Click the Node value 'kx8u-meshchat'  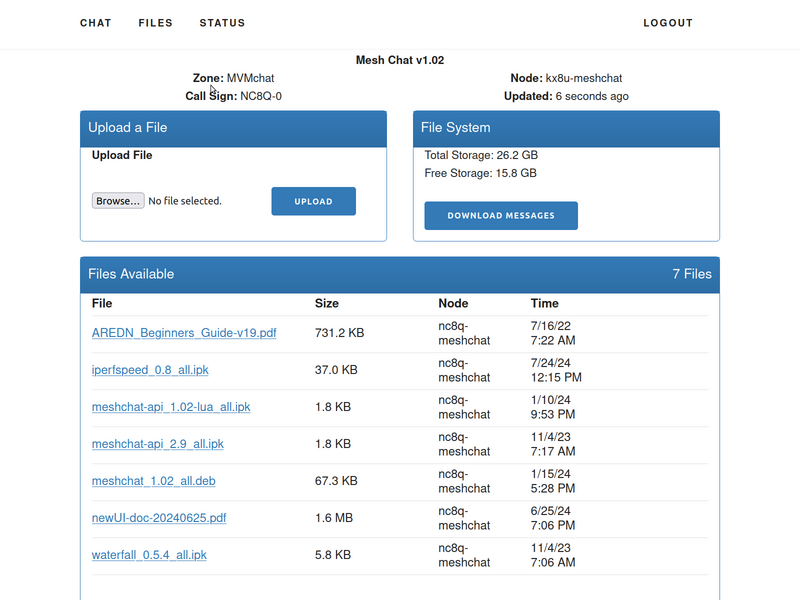[x=584, y=78]
